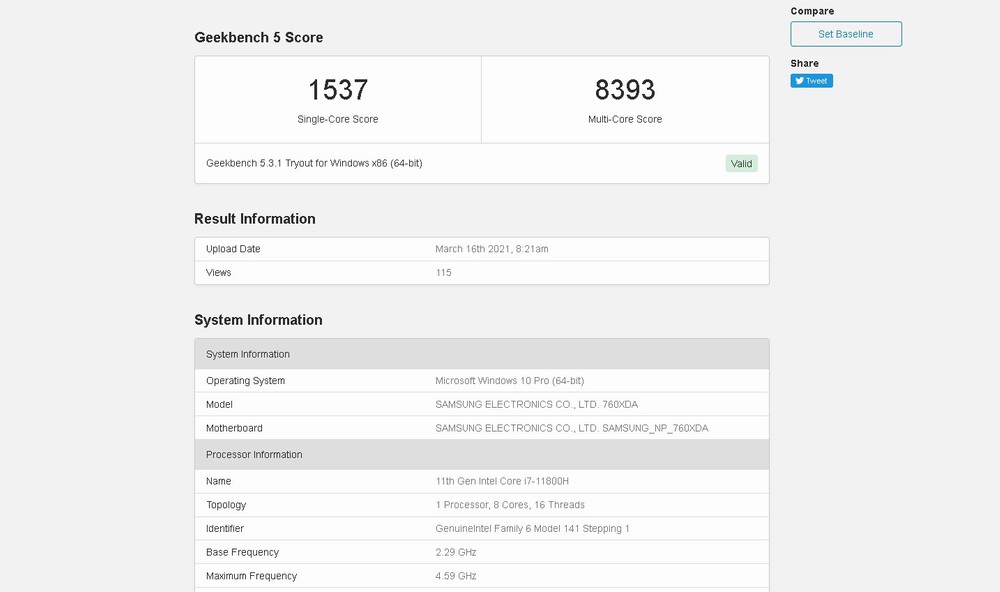The height and width of the screenshot is (592, 1000).
Task: Click the large System Information heading
Action: 258,320
